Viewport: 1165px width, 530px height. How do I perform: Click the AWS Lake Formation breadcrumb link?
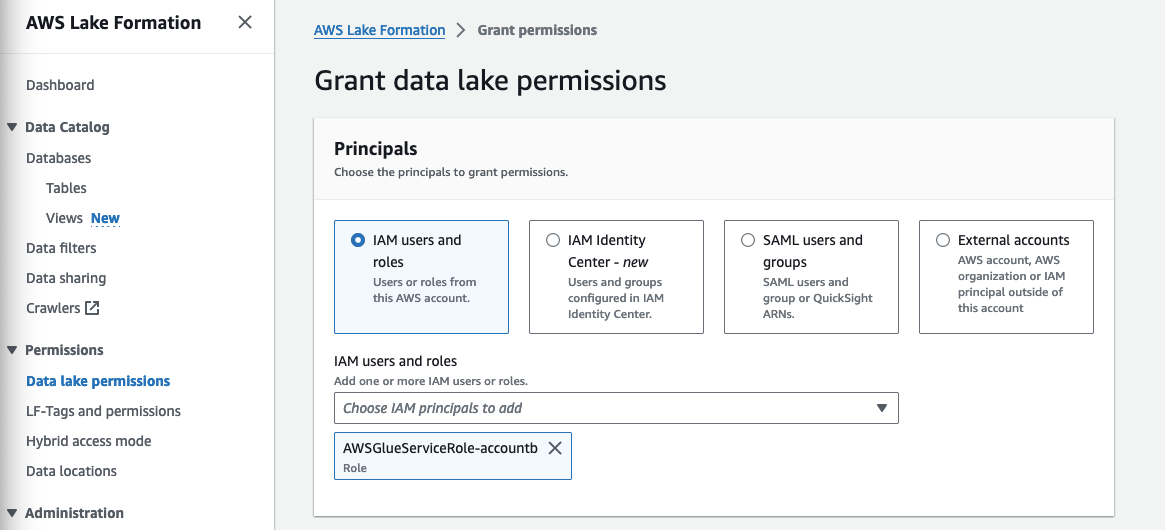379,30
